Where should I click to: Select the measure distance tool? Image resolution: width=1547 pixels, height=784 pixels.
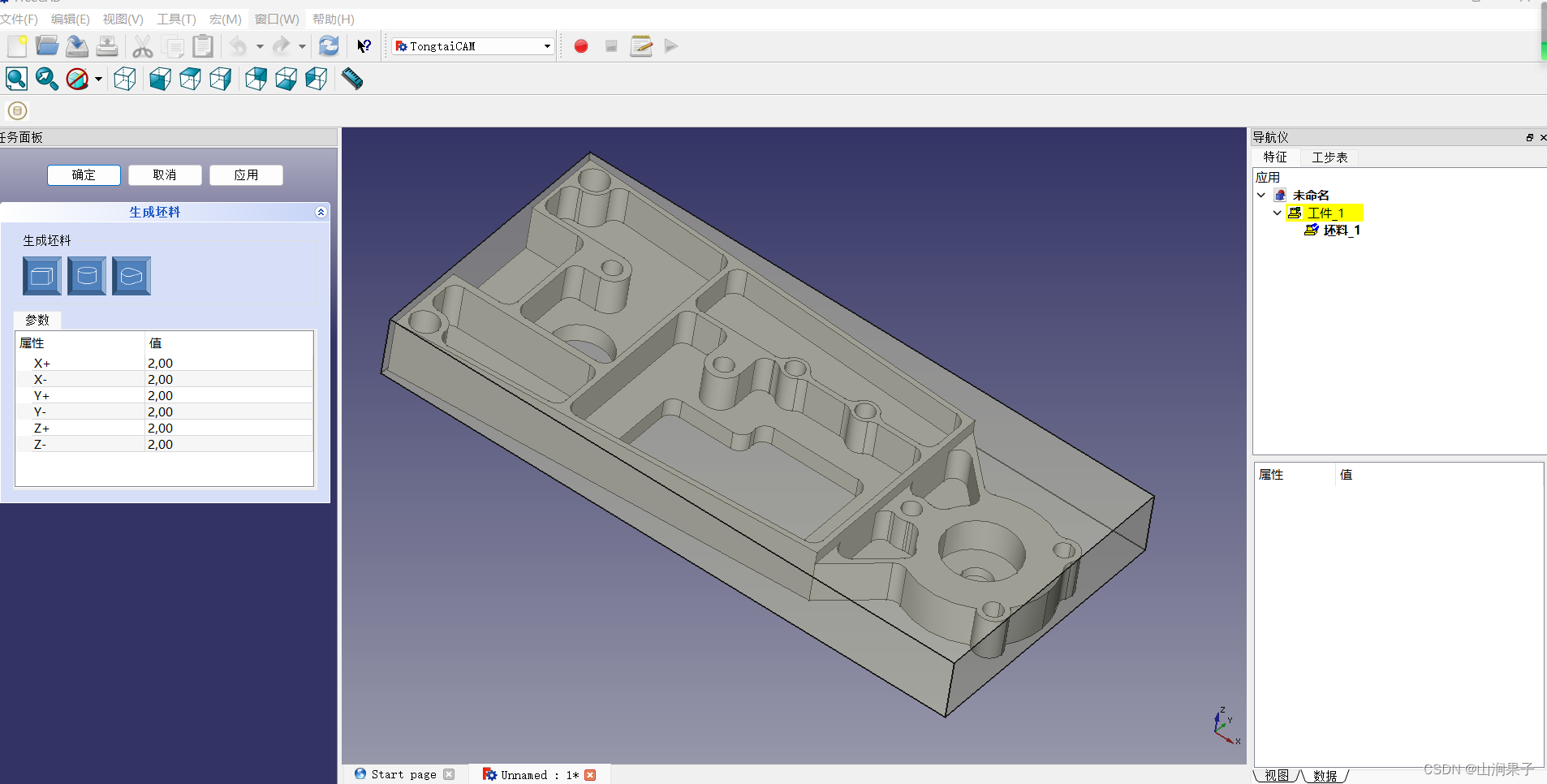click(352, 79)
